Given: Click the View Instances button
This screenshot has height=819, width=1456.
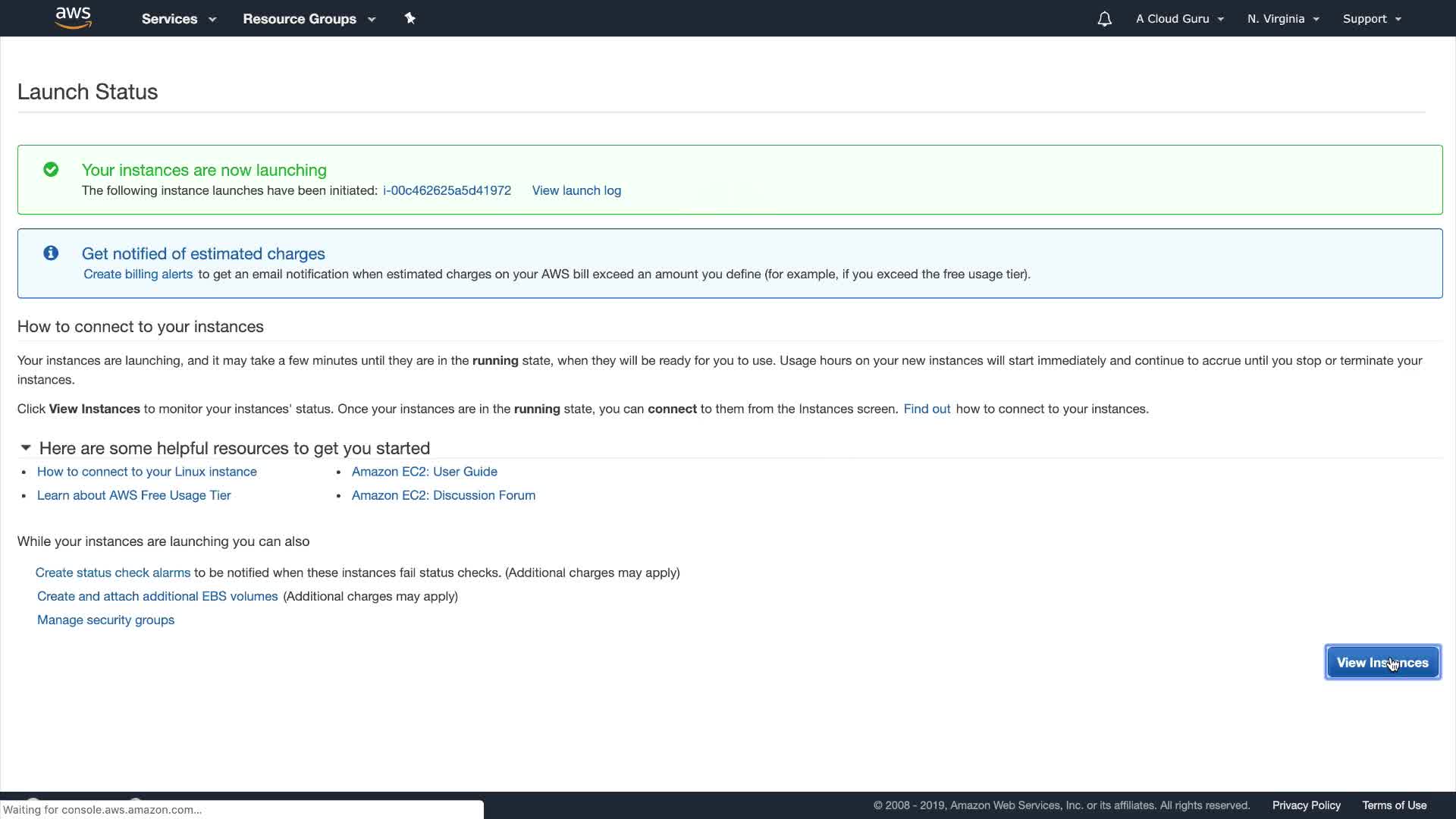Looking at the screenshot, I should [x=1382, y=663].
